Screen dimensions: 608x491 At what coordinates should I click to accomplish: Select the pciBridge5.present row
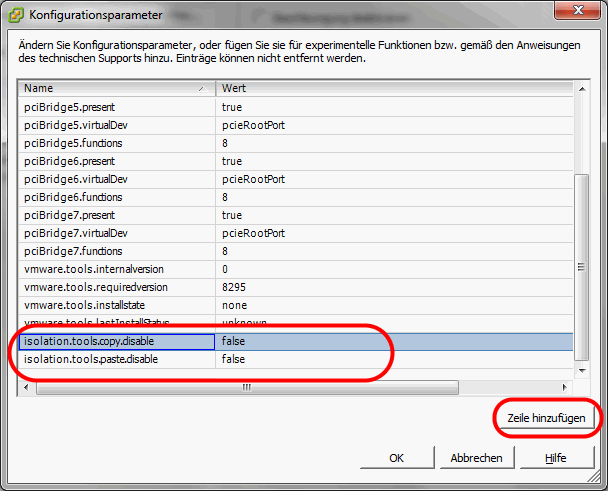coord(116,107)
